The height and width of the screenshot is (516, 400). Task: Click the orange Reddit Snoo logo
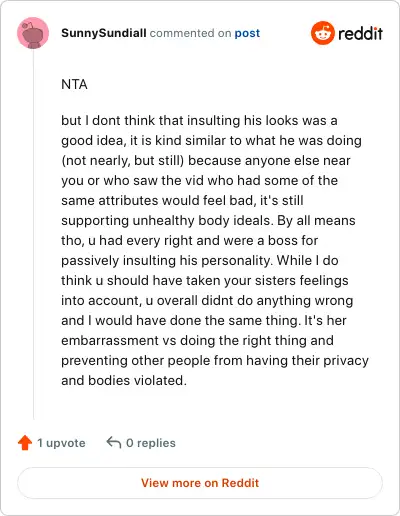322,33
